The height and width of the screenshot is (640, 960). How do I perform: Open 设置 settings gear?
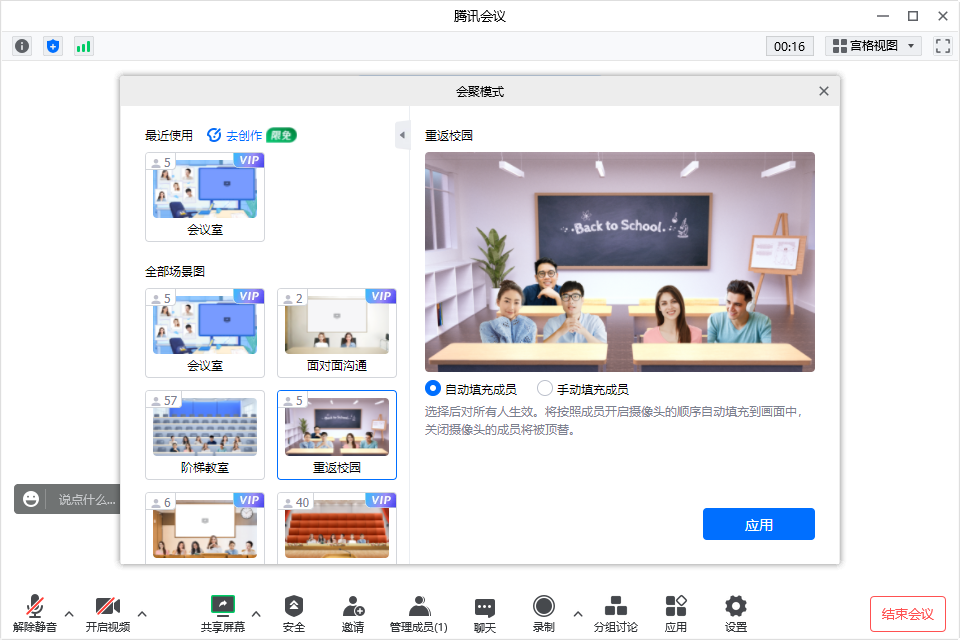point(736,614)
